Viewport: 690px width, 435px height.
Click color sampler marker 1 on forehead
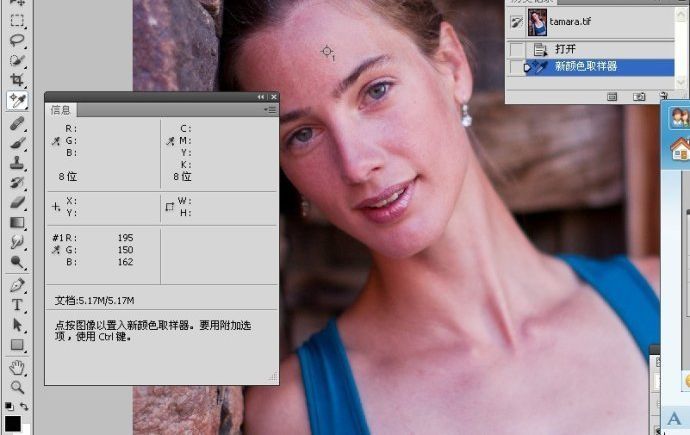pyautogui.click(x=327, y=51)
